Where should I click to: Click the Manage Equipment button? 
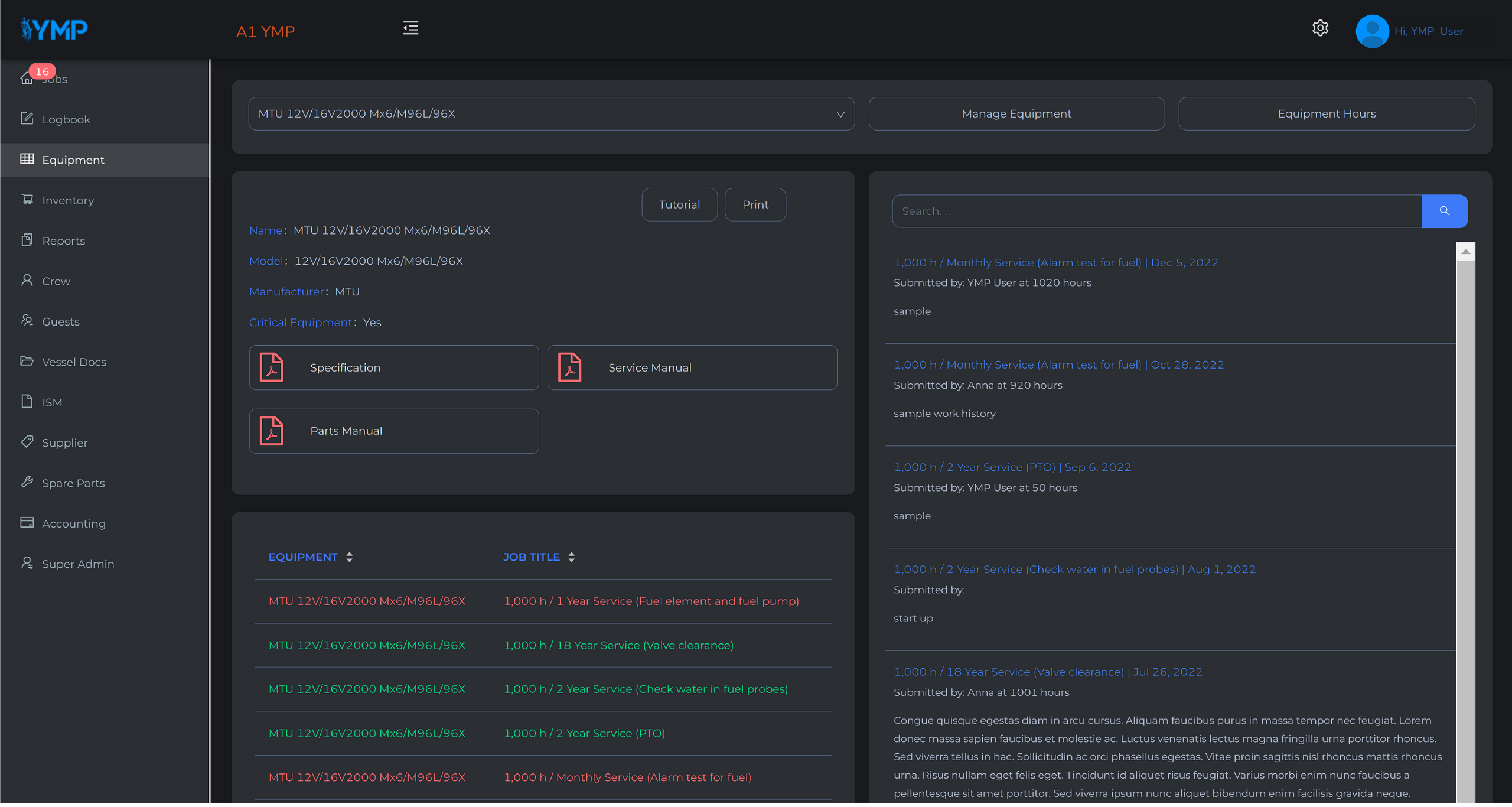[1016, 114]
